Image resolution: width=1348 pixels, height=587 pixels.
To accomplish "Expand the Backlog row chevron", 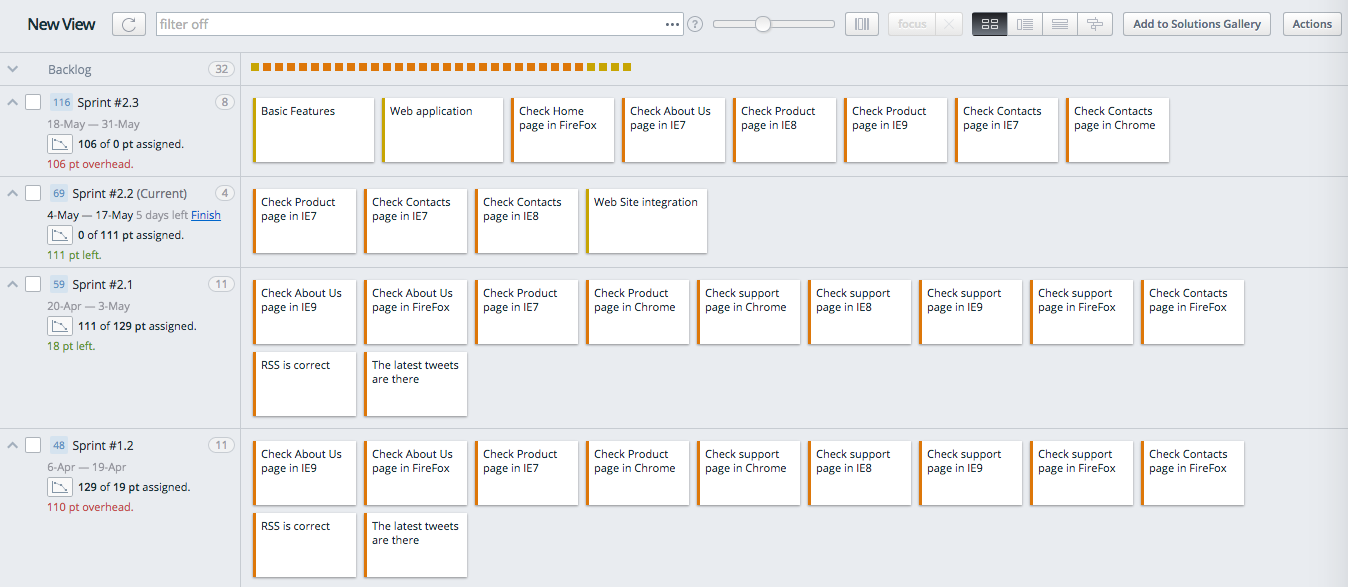I will 12,69.
